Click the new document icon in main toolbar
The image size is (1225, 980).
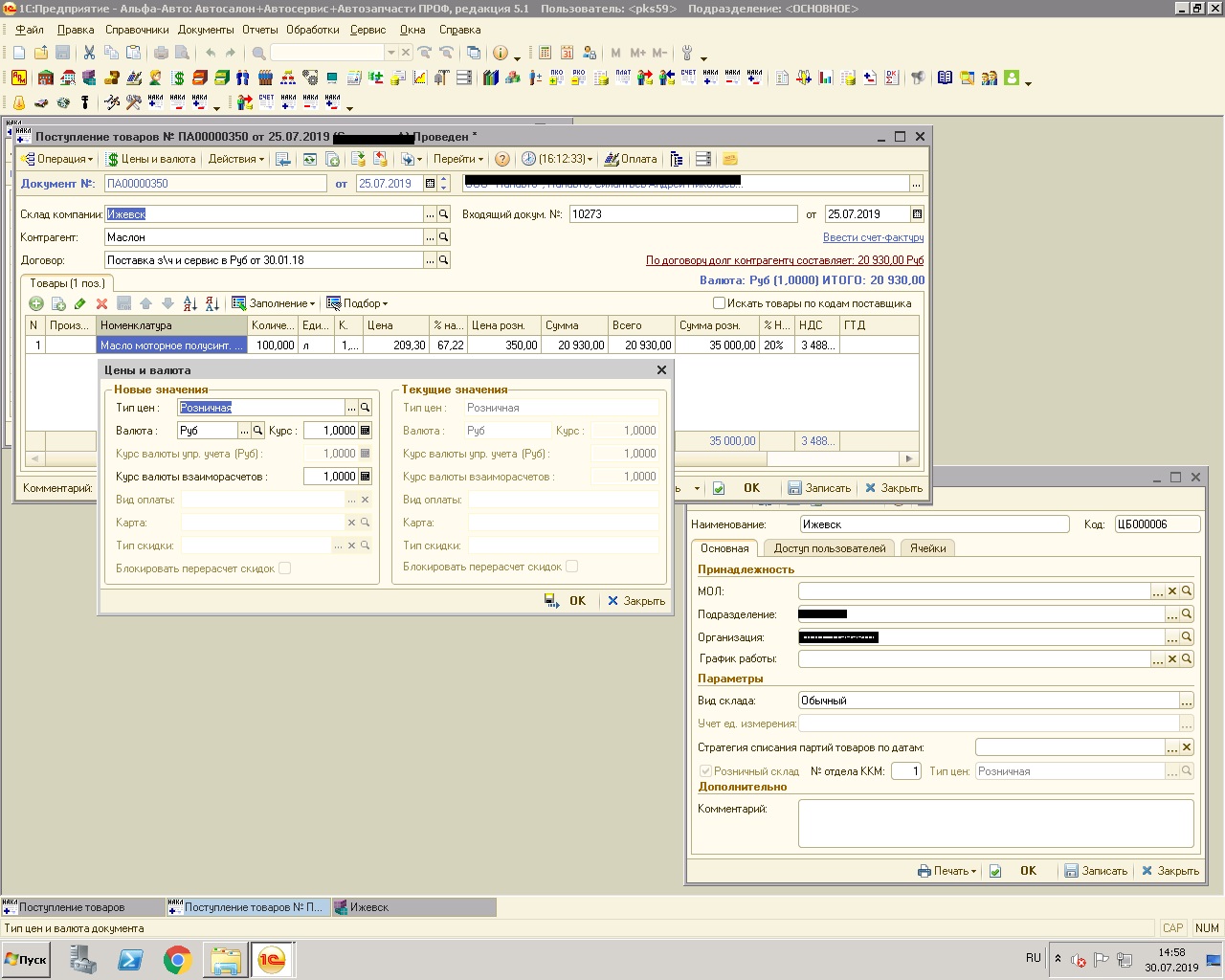point(19,53)
